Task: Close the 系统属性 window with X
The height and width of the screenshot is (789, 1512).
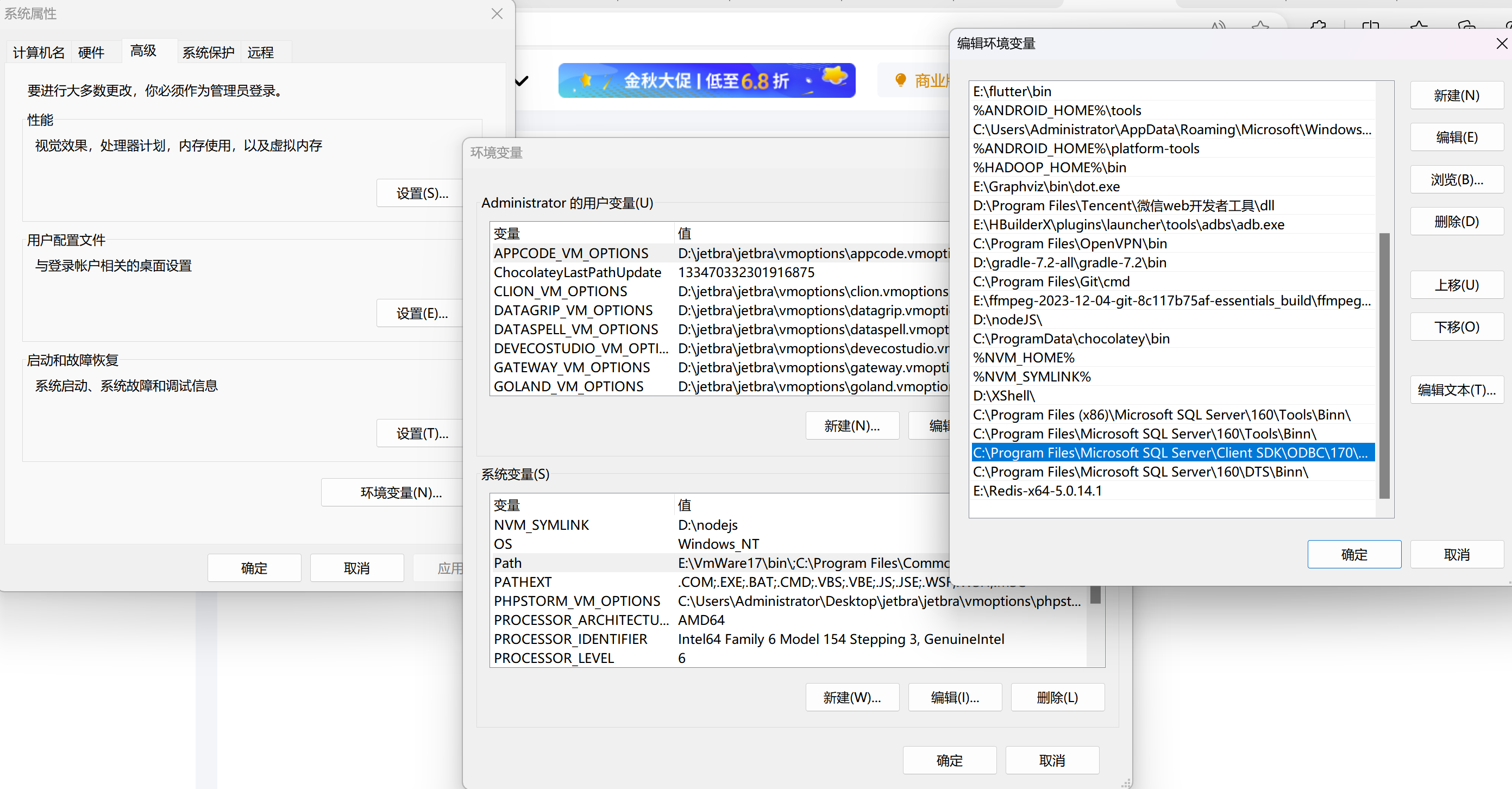Action: (x=497, y=14)
